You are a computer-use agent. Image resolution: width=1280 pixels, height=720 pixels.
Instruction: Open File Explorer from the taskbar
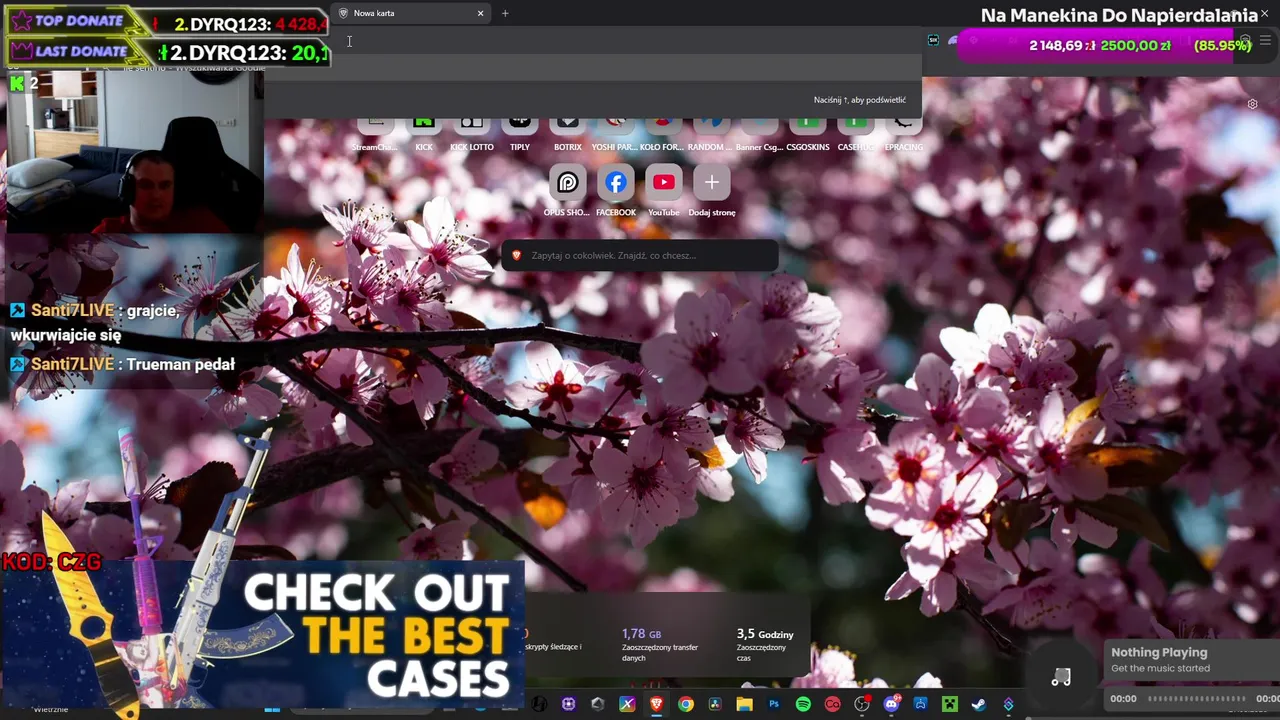click(744, 704)
